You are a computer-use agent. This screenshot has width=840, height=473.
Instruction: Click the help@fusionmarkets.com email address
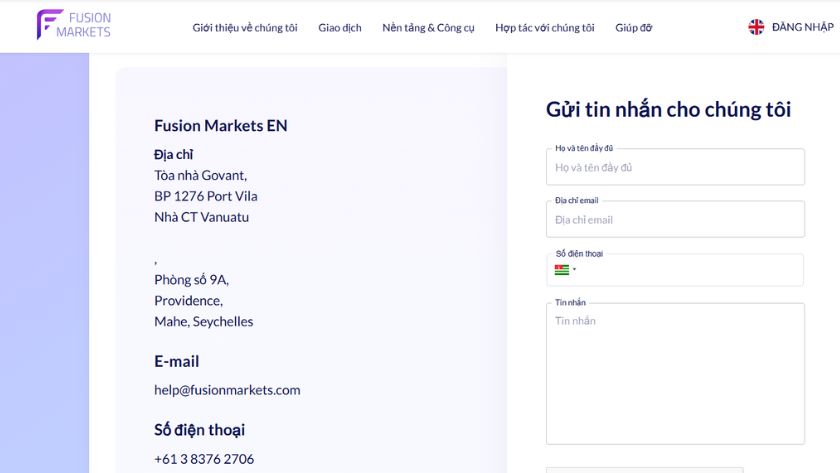227,390
